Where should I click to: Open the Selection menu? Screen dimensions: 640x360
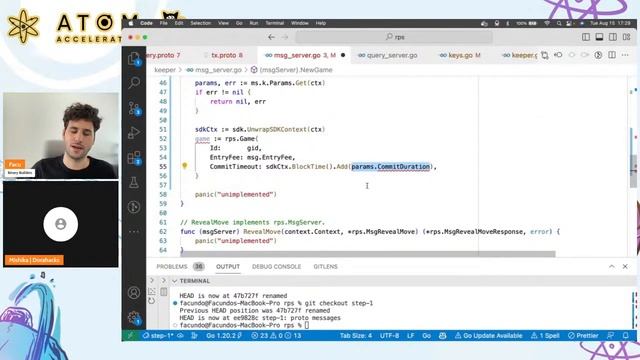click(200, 23)
